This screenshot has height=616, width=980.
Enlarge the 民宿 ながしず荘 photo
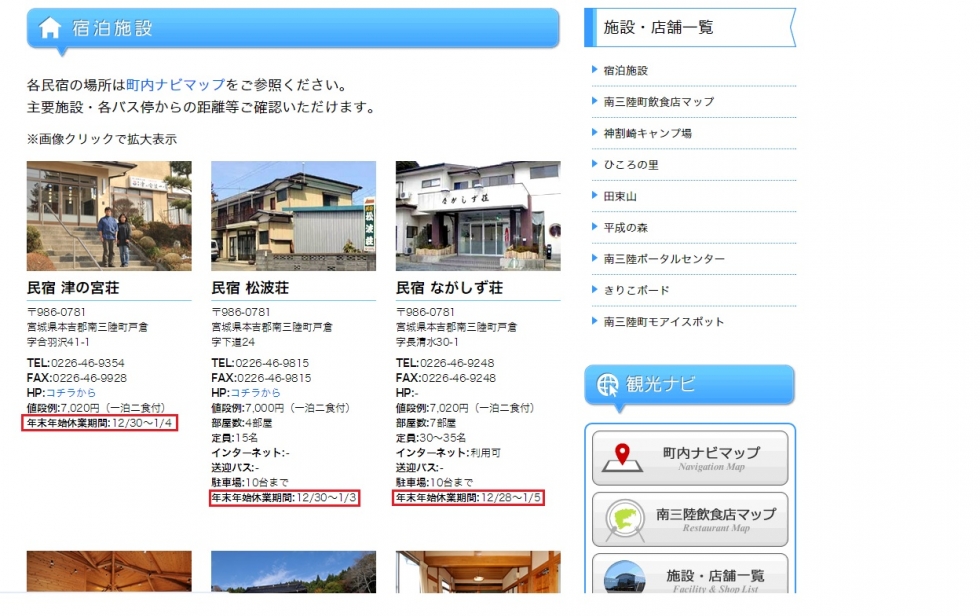[477, 216]
